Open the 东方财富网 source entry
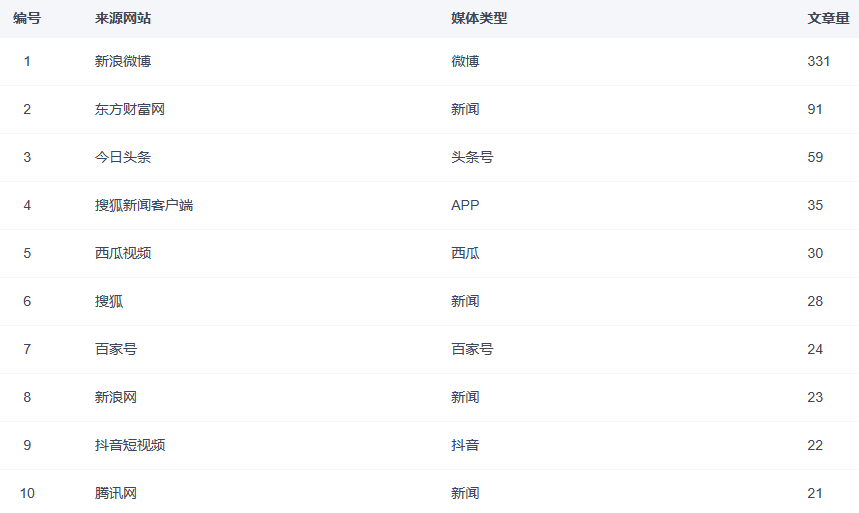The width and height of the screenshot is (859, 513). tap(130, 109)
